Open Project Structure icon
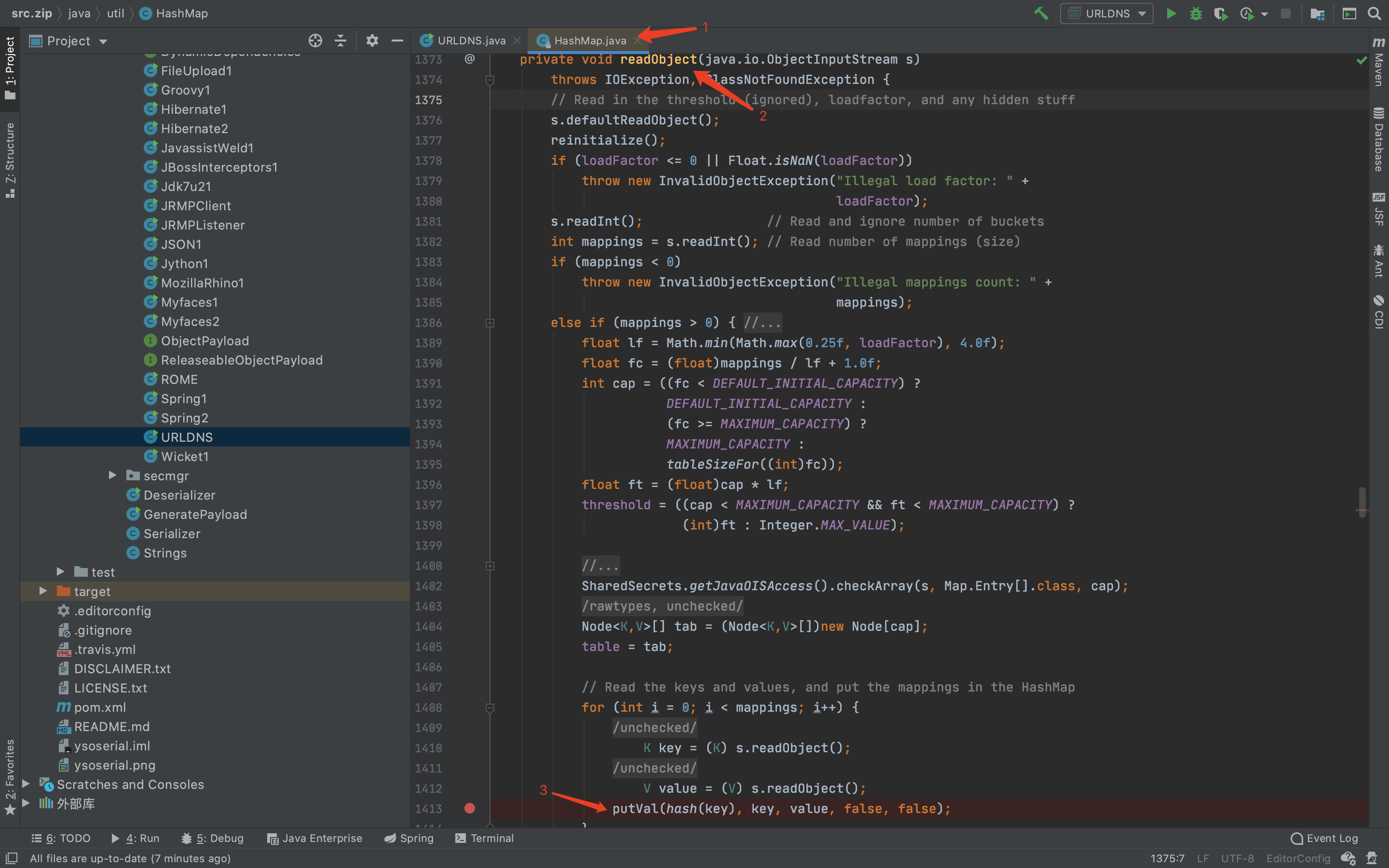1389x868 pixels. pyautogui.click(x=1317, y=13)
